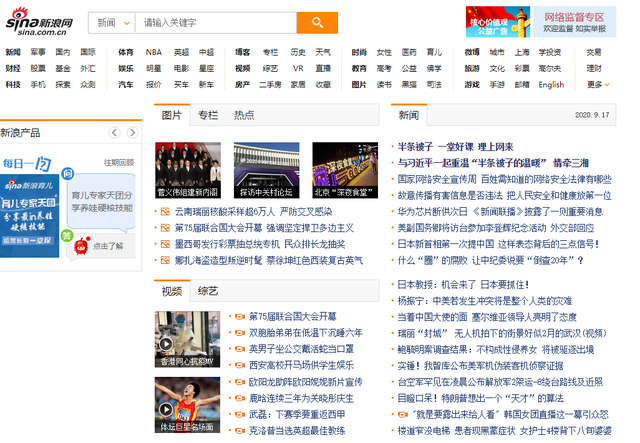Screen dimensions: 640x443
Task: Expand the 更多 navigation menu
Action: 598,85
